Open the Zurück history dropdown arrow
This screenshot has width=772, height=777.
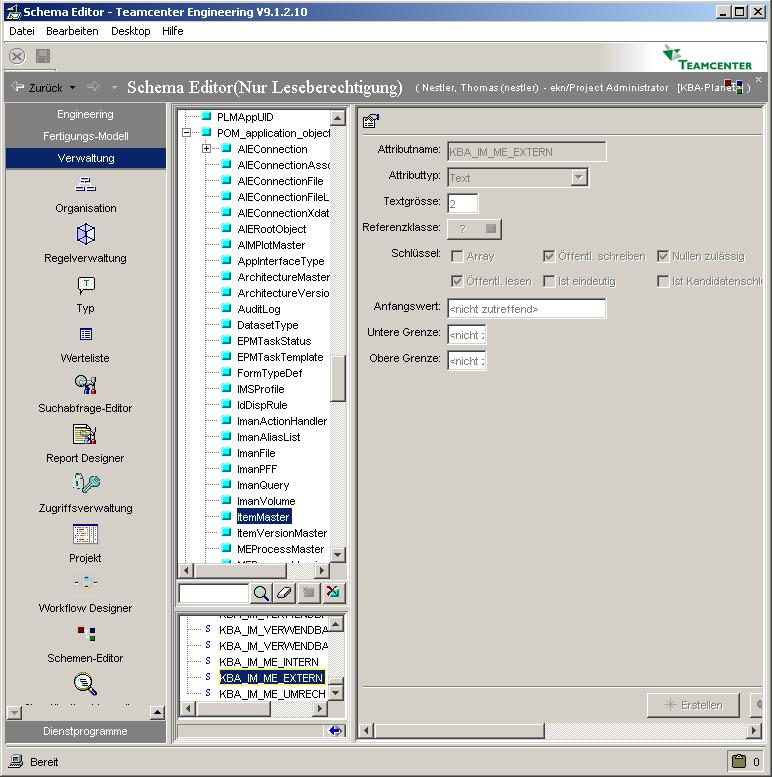point(72,88)
